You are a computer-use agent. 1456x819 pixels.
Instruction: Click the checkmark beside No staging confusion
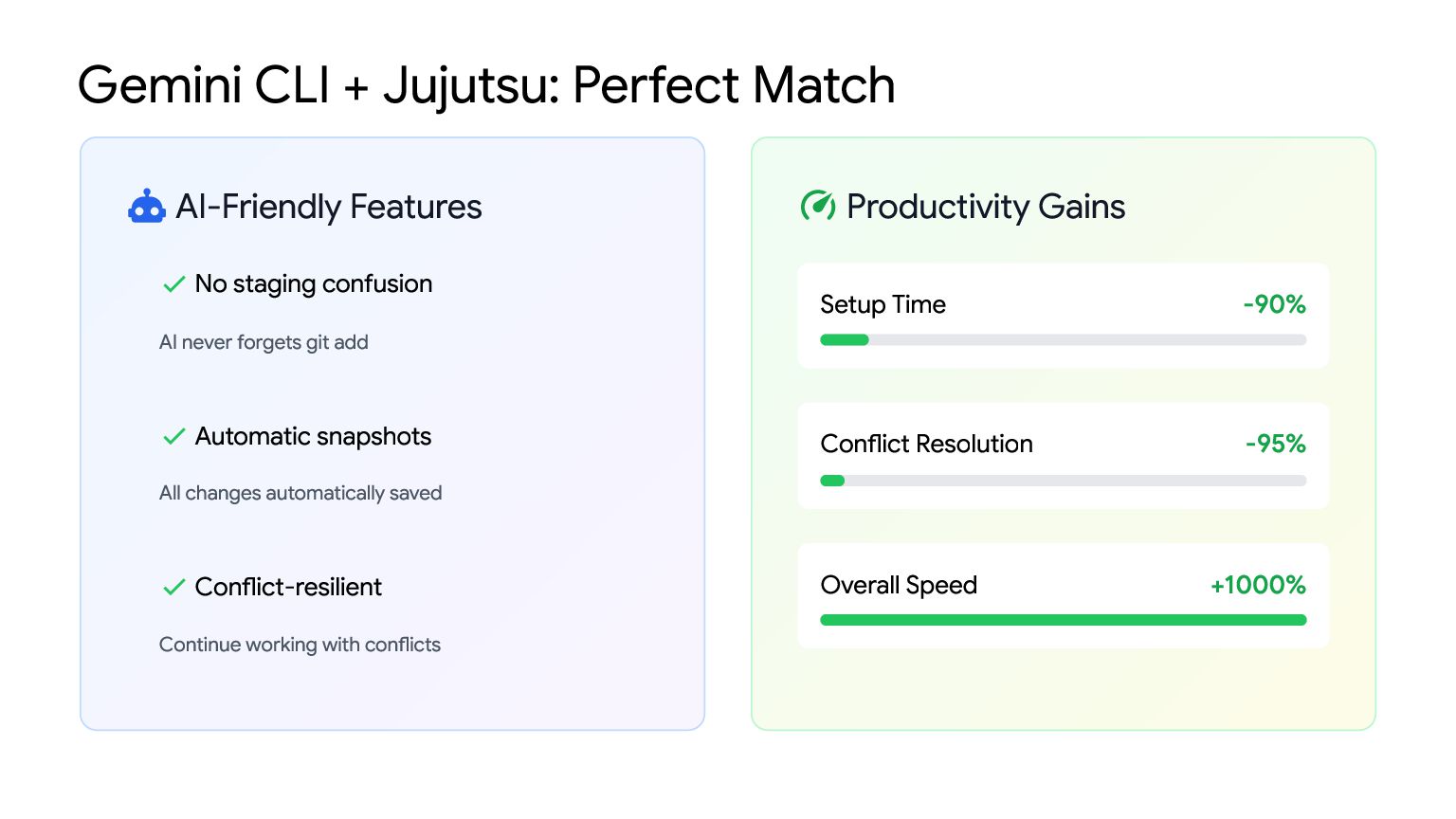coord(173,284)
